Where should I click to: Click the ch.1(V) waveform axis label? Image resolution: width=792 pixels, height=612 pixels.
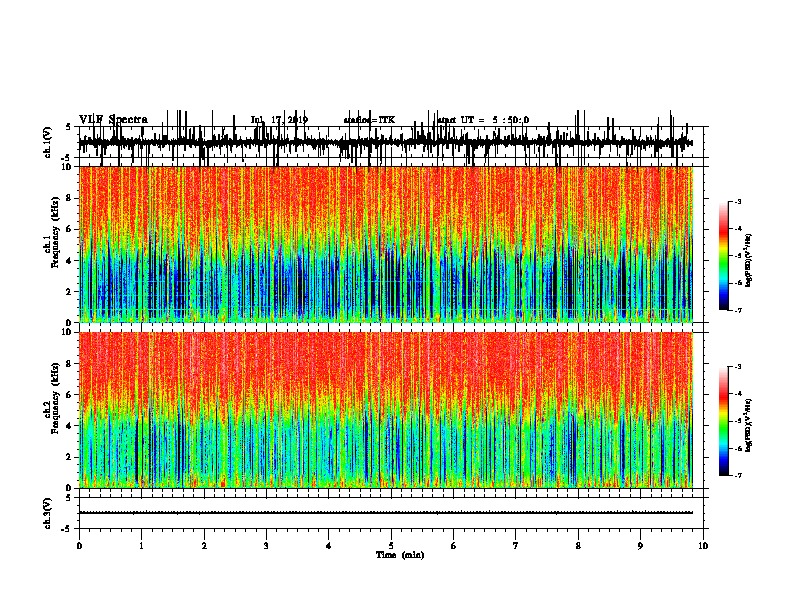coord(47,143)
